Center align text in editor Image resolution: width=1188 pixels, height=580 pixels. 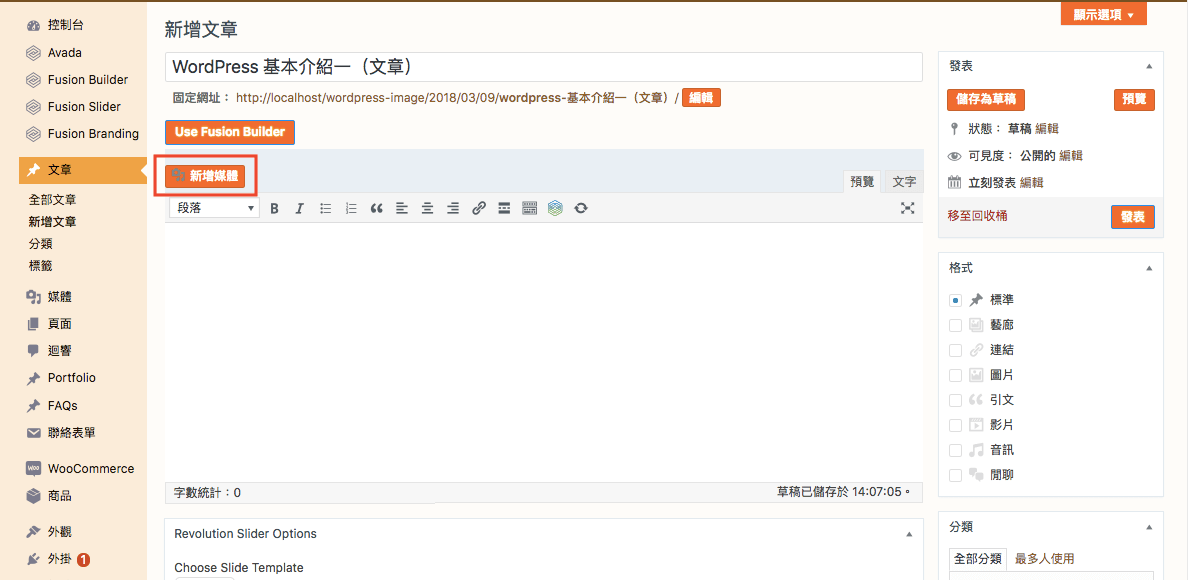click(427, 208)
